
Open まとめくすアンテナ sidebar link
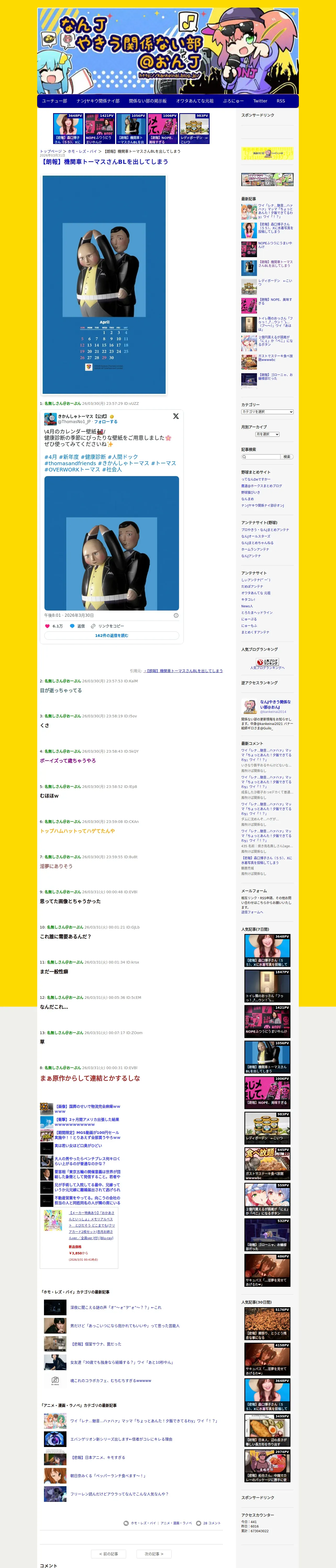coord(255,632)
